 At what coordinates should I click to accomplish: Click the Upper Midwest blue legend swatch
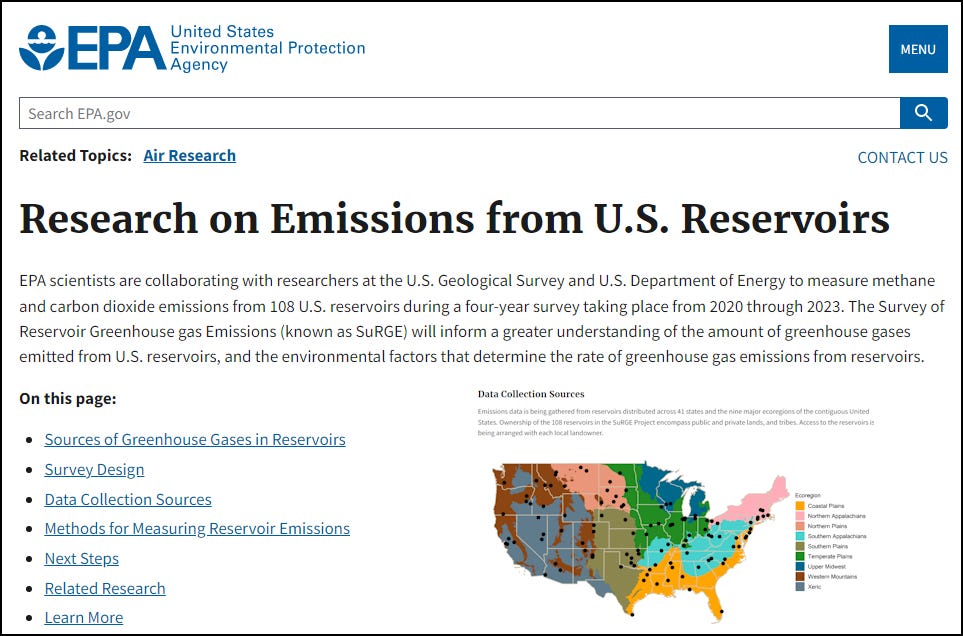click(x=800, y=567)
